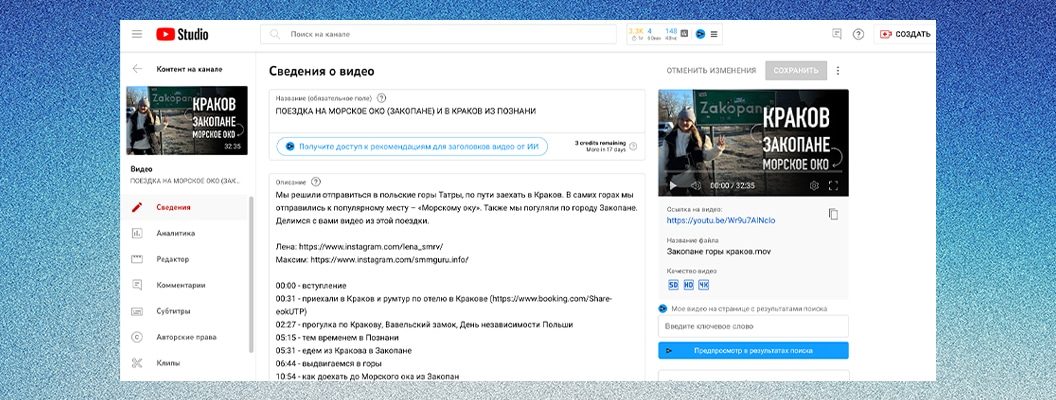This screenshot has height=400, width=1056.
Task: Open the feedback icon in the top bar
Action: point(837,34)
